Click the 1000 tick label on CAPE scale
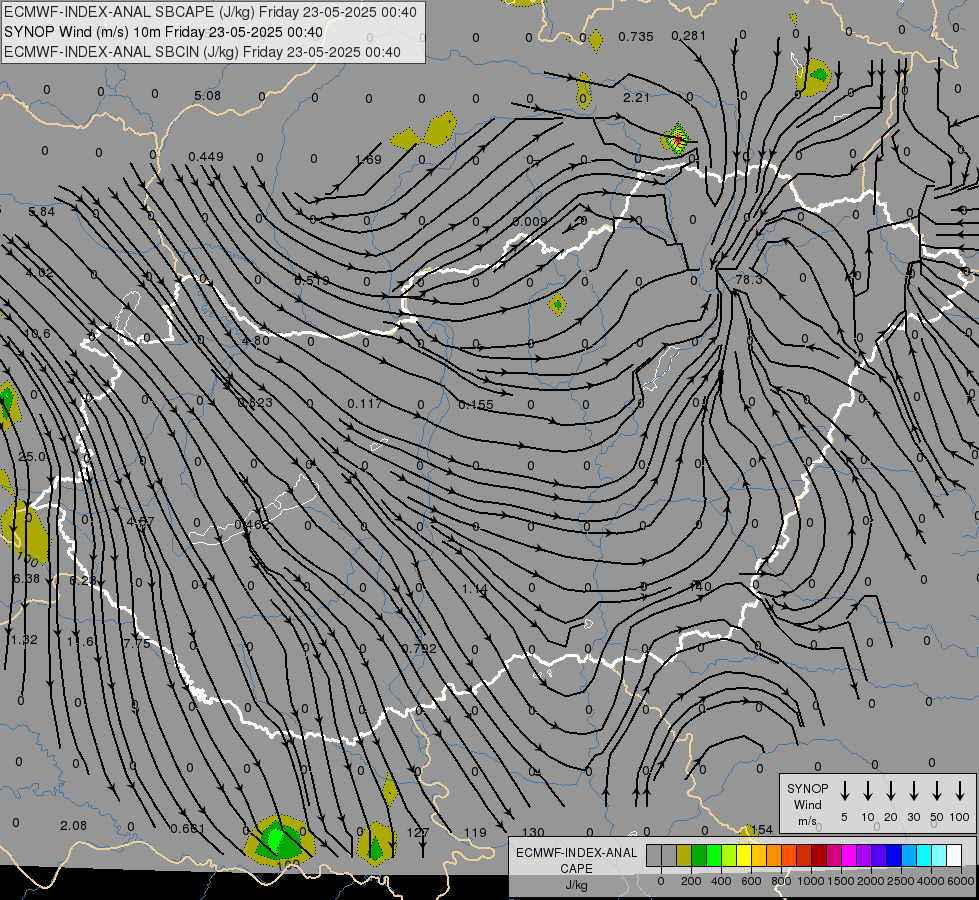979x900 pixels. [x=811, y=881]
